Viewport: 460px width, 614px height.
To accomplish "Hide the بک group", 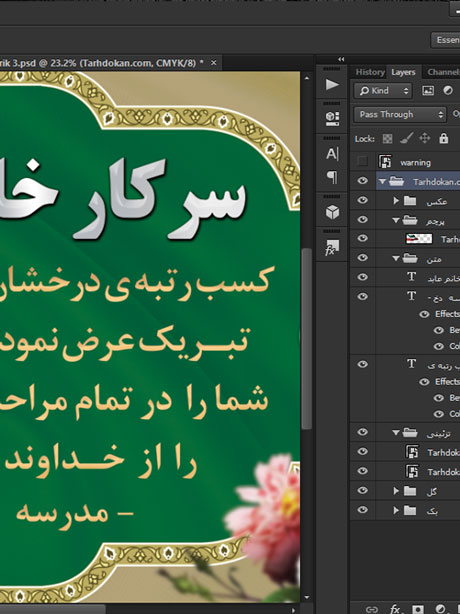I will click(363, 510).
